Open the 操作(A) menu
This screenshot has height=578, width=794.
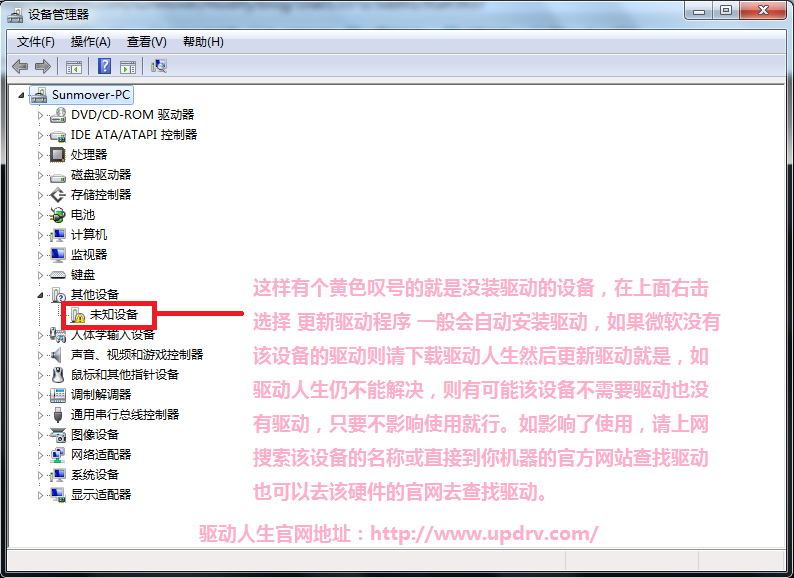point(90,42)
